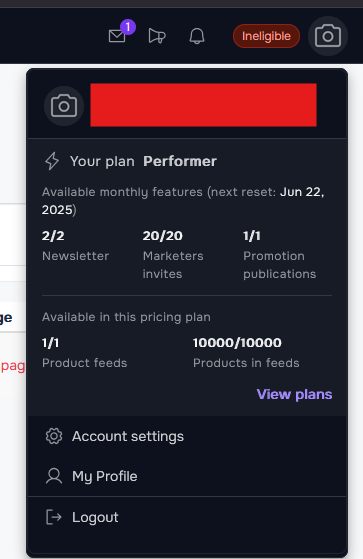363x559 pixels.
Task: Click the purple unread message badge
Action: click(x=128, y=27)
